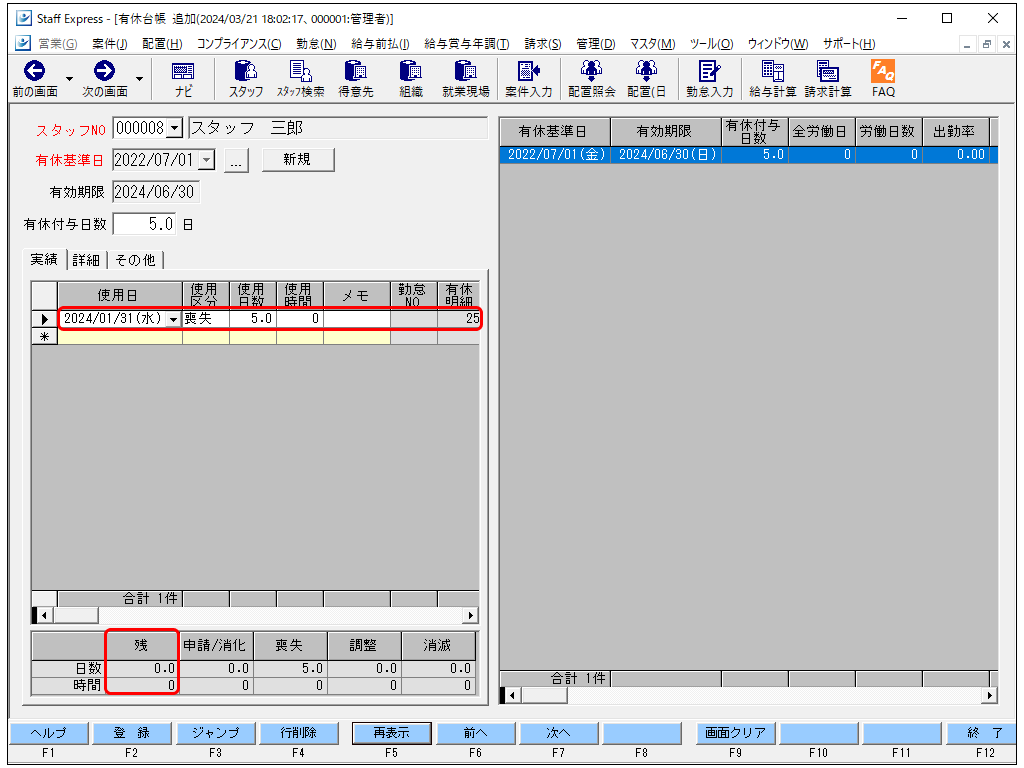The image size is (1024, 768).
Task: Select the 2022/07/01(金) row in right grid
Action: click(748, 155)
